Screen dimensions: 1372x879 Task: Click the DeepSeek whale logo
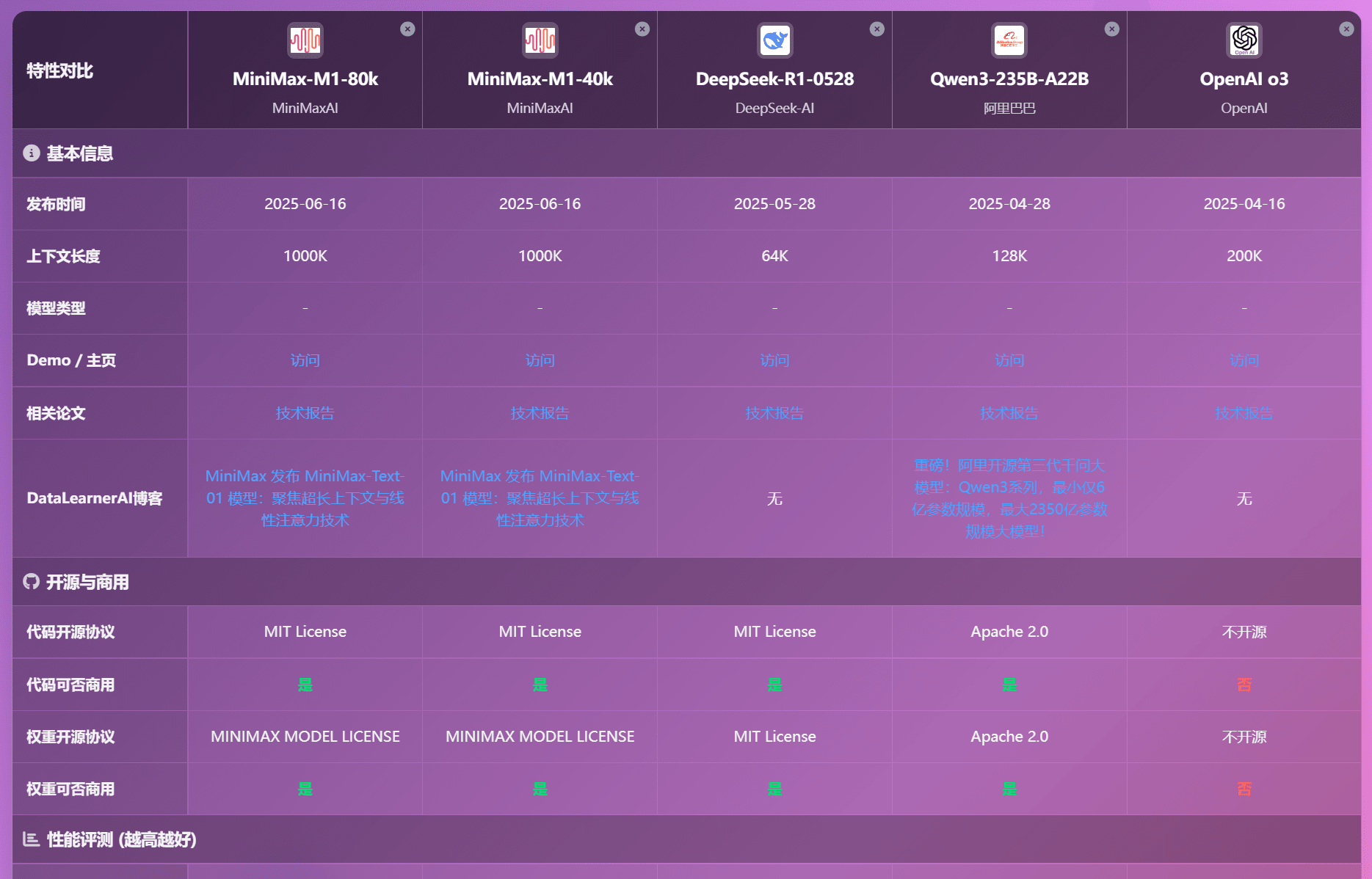[x=775, y=40]
